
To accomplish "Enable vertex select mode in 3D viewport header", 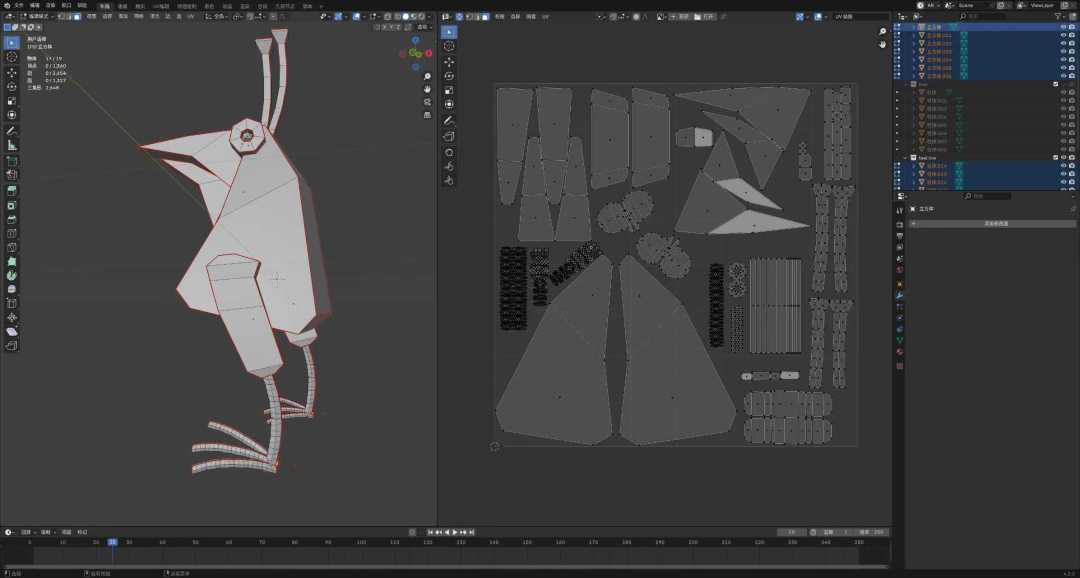I will coord(60,16).
